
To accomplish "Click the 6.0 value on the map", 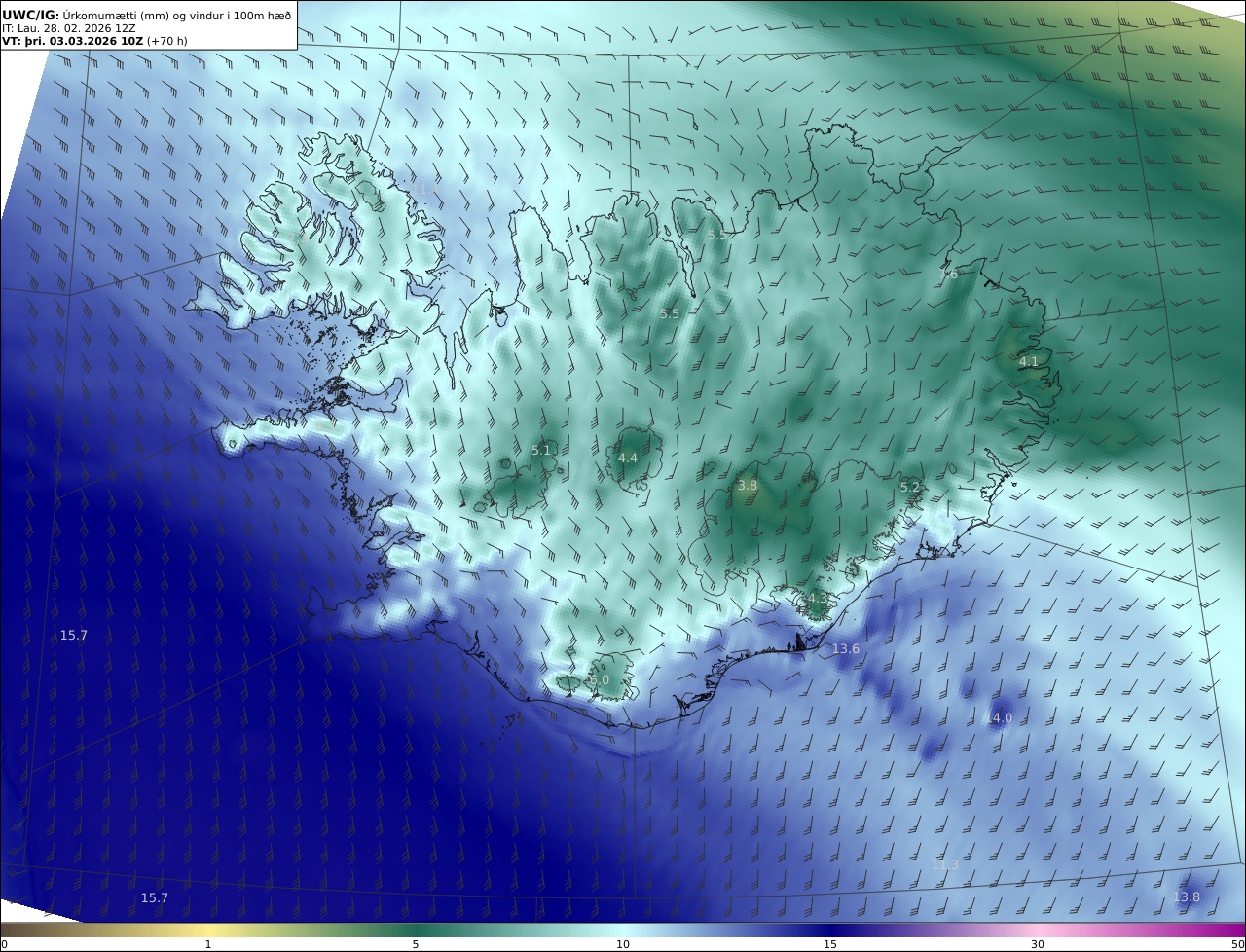I will (600, 679).
